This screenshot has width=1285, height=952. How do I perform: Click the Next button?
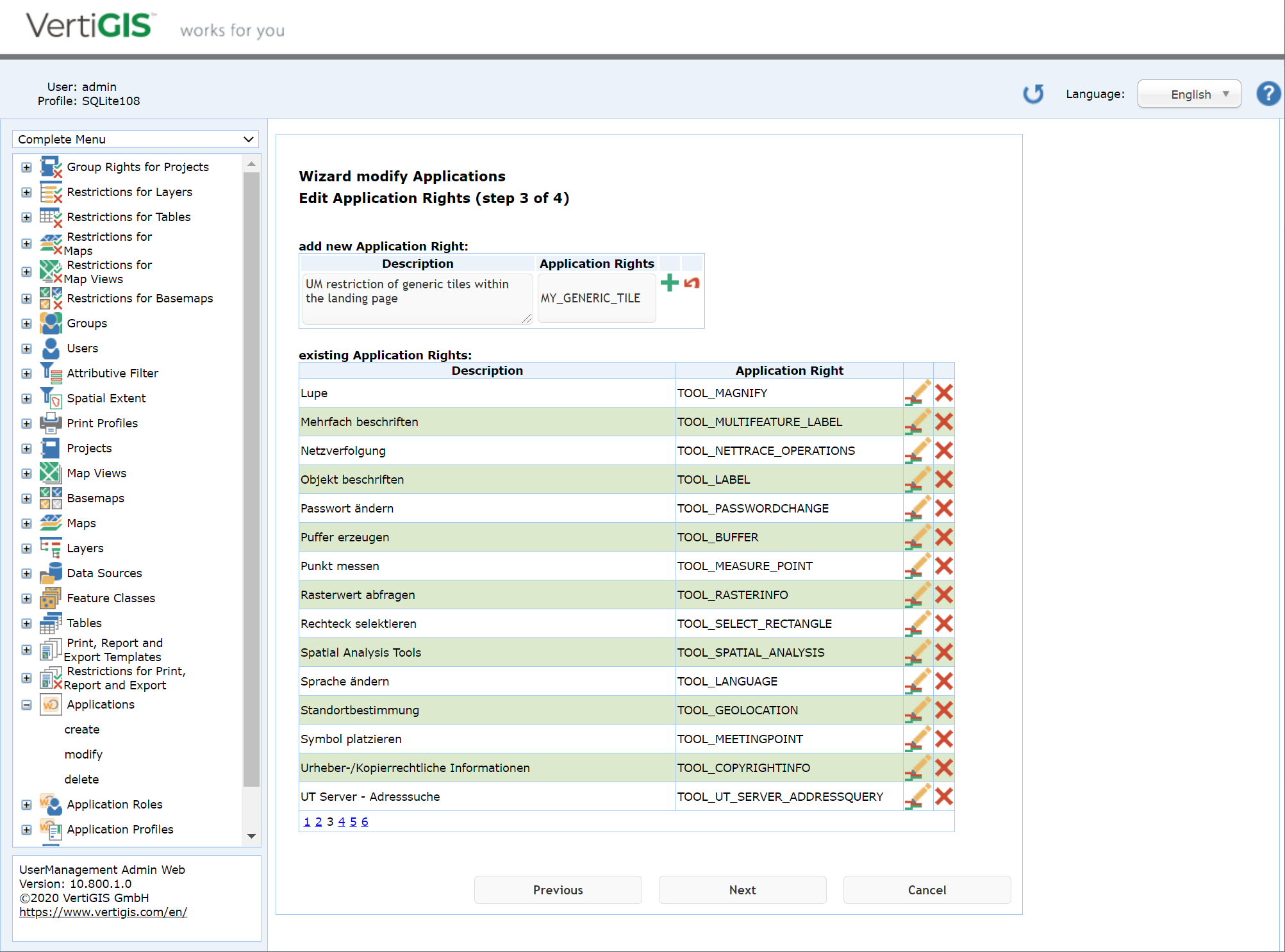(x=742, y=890)
